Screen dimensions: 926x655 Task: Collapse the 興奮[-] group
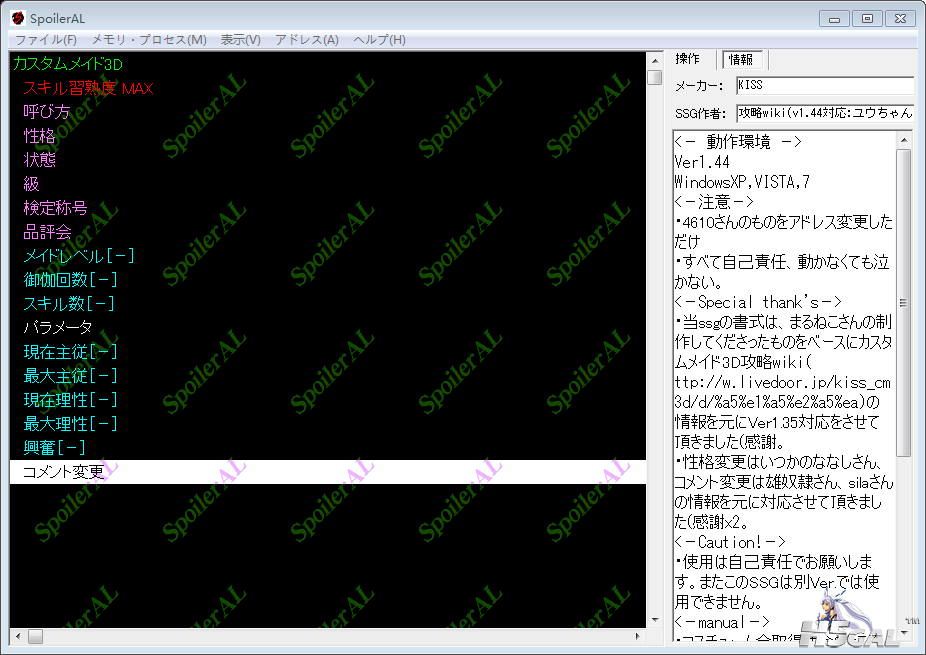54,448
